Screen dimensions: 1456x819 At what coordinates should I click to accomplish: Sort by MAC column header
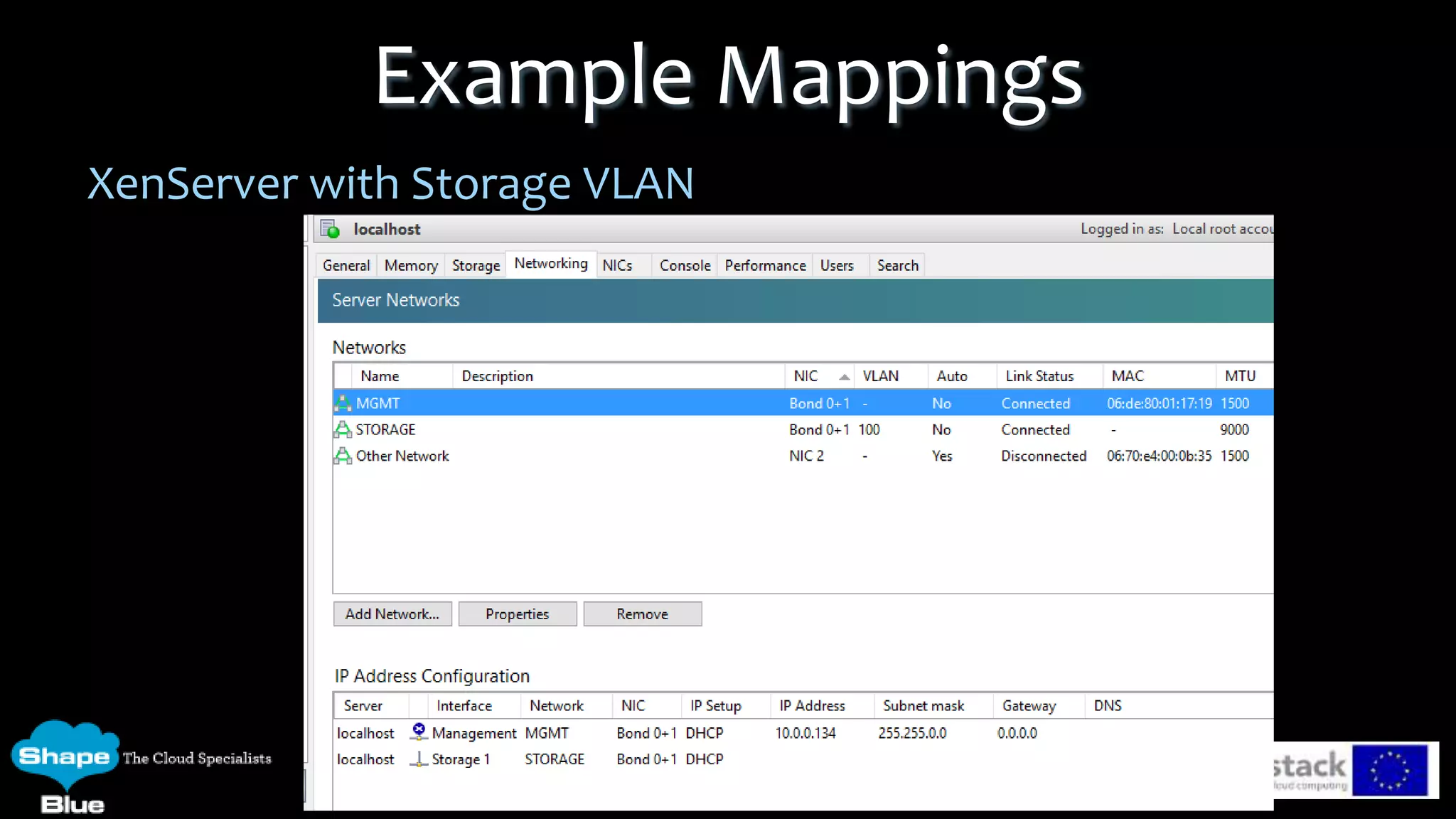(x=1159, y=376)
